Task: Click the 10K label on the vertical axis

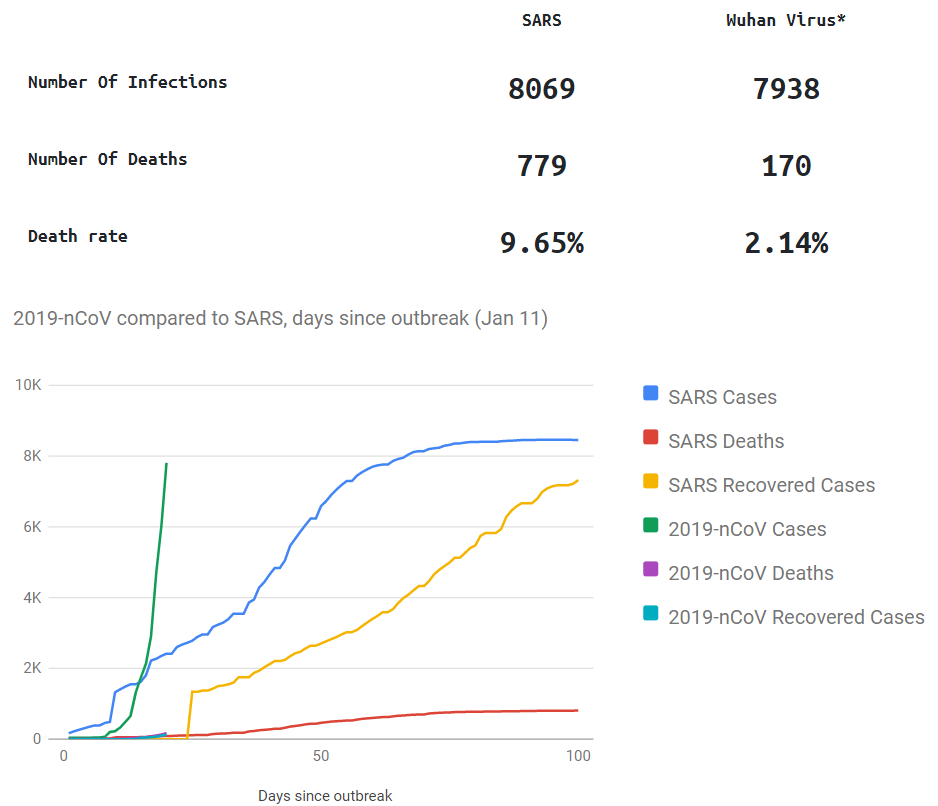Action: click(28, 385)
